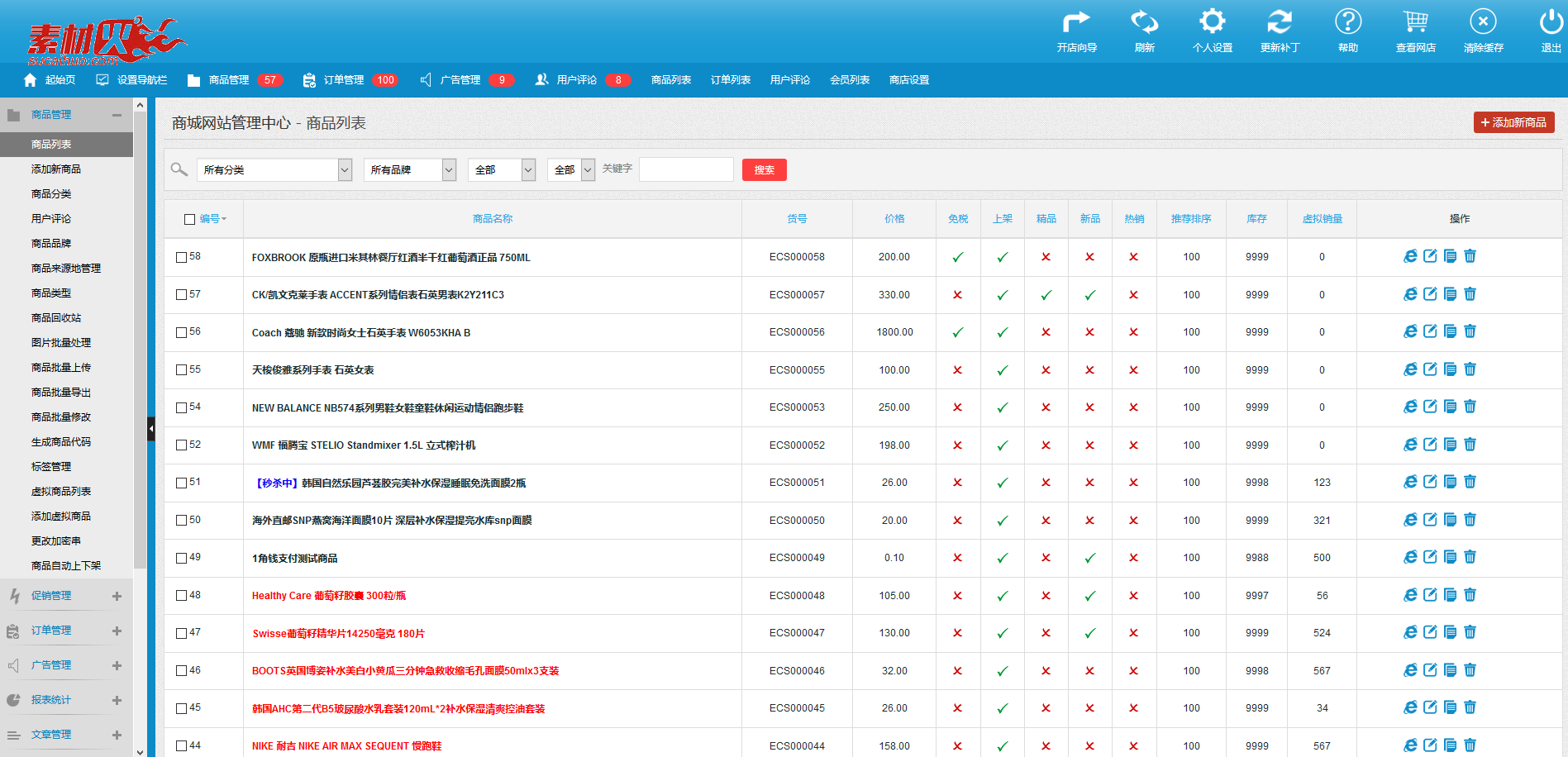
Task: Edit product 45 pencil icon
Action: [1430, 707]
